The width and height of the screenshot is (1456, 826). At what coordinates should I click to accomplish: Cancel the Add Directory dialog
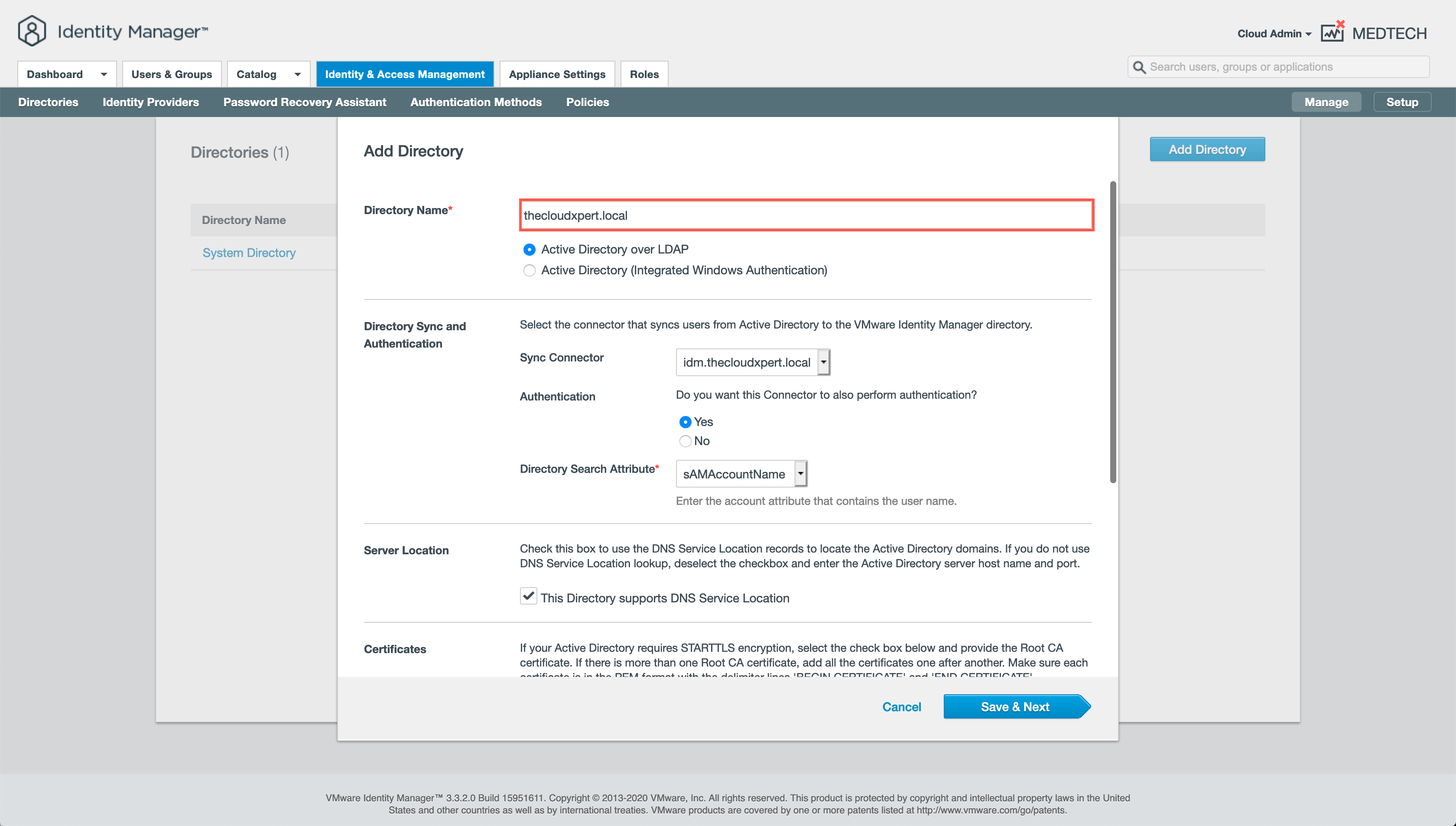pyautogui.click(x=901, y=707)
